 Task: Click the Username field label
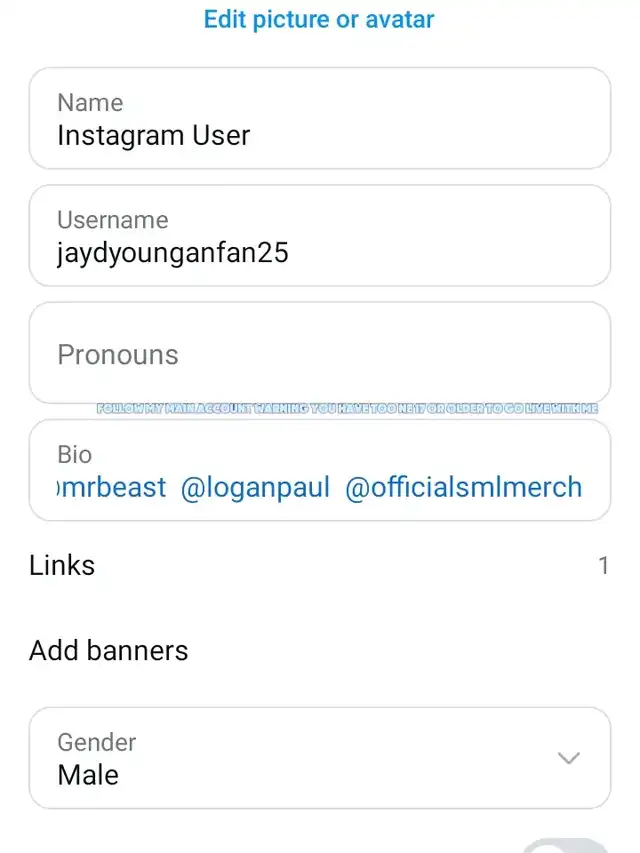(112, 220)
